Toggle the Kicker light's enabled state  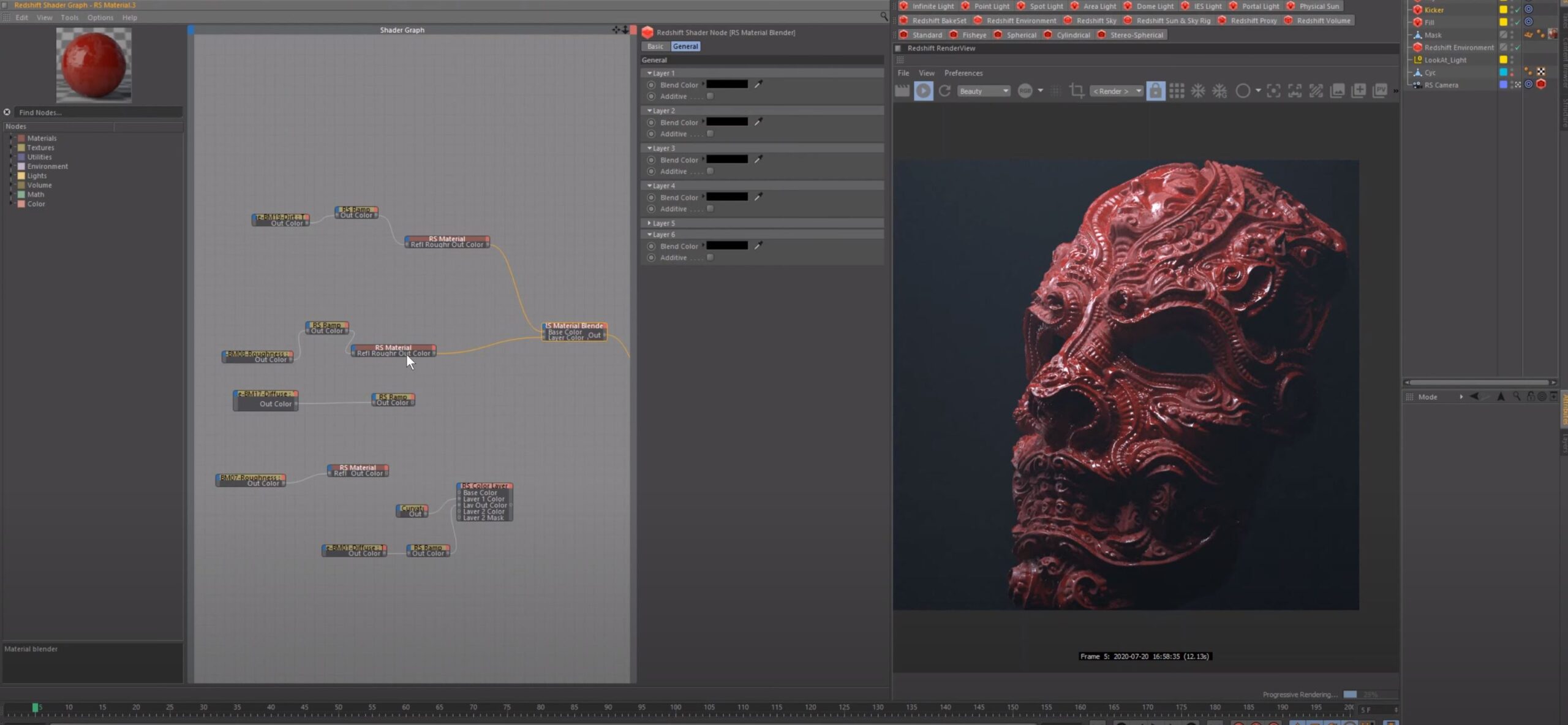coord(1517,9)
